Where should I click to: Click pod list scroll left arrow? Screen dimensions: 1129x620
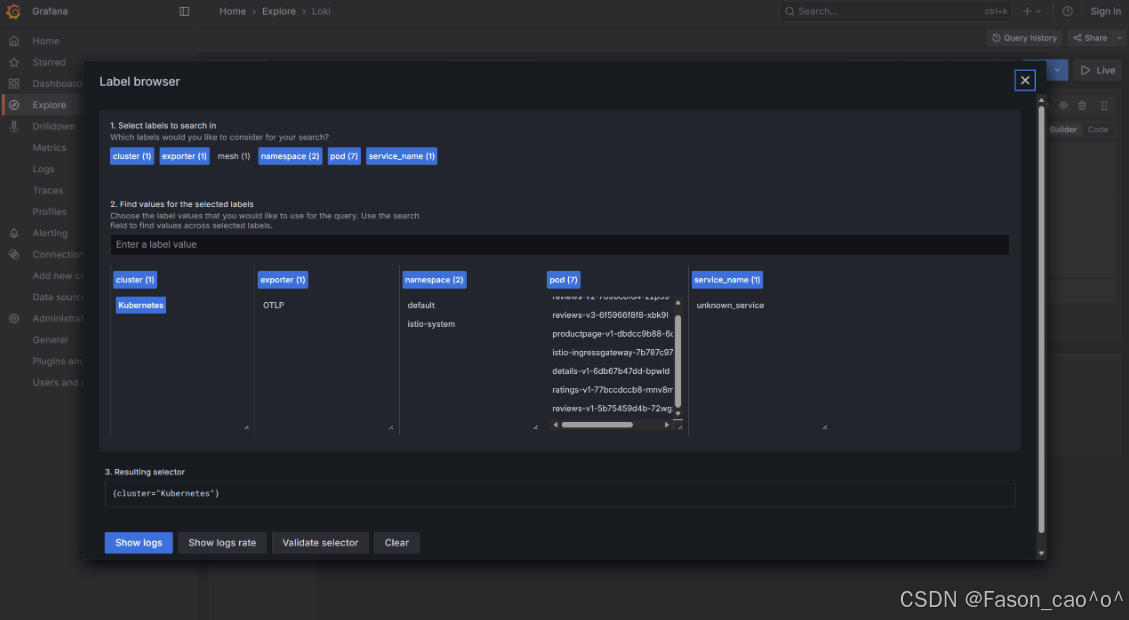tap(555, 425)
